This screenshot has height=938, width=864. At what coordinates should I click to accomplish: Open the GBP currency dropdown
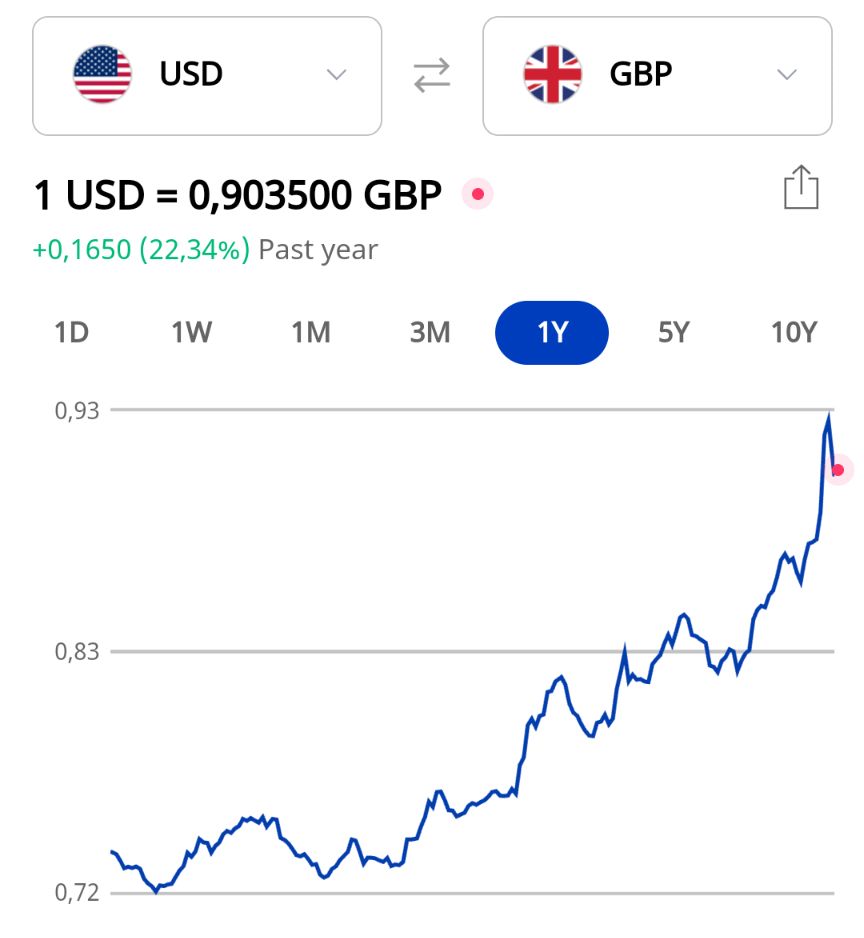[x=657, y=76]
